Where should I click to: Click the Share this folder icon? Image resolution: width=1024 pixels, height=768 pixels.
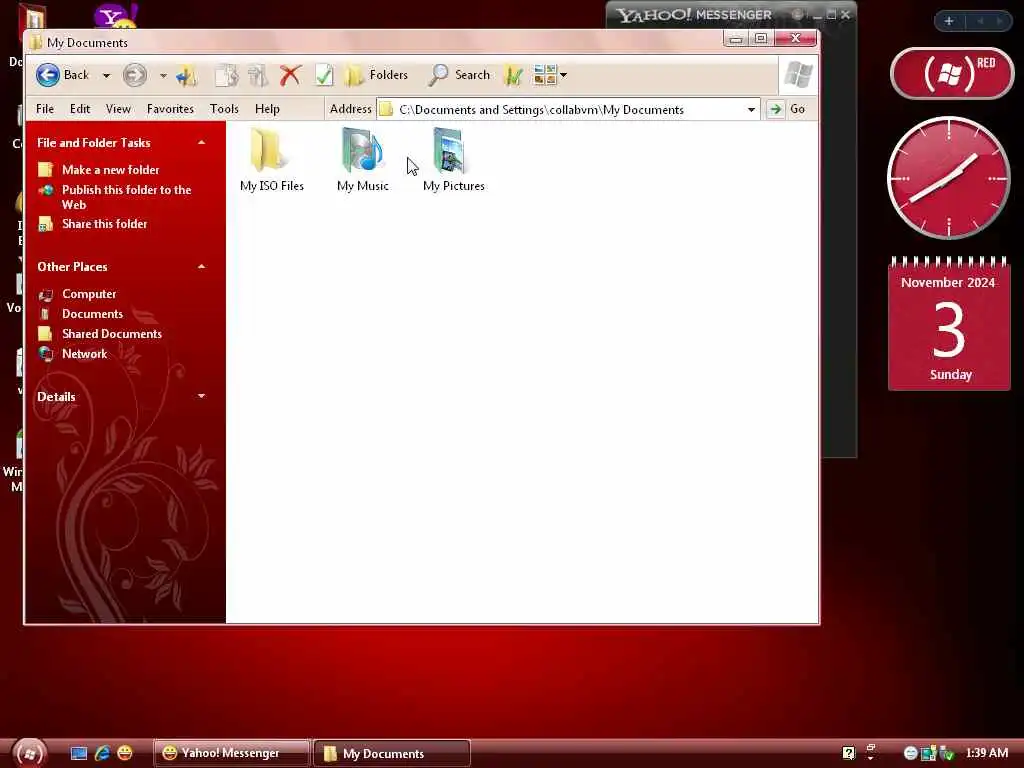click(45, 224)
